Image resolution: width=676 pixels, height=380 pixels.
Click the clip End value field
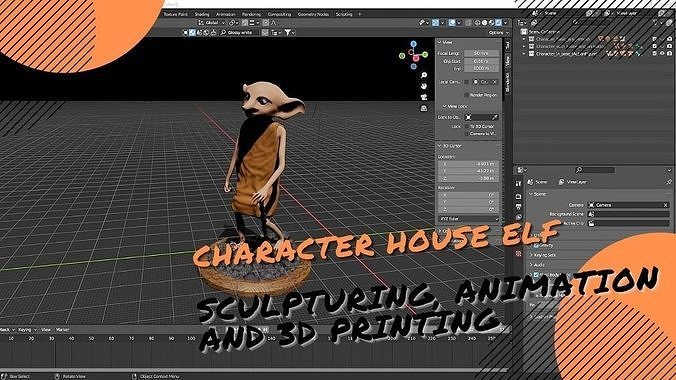coord(482,69)
